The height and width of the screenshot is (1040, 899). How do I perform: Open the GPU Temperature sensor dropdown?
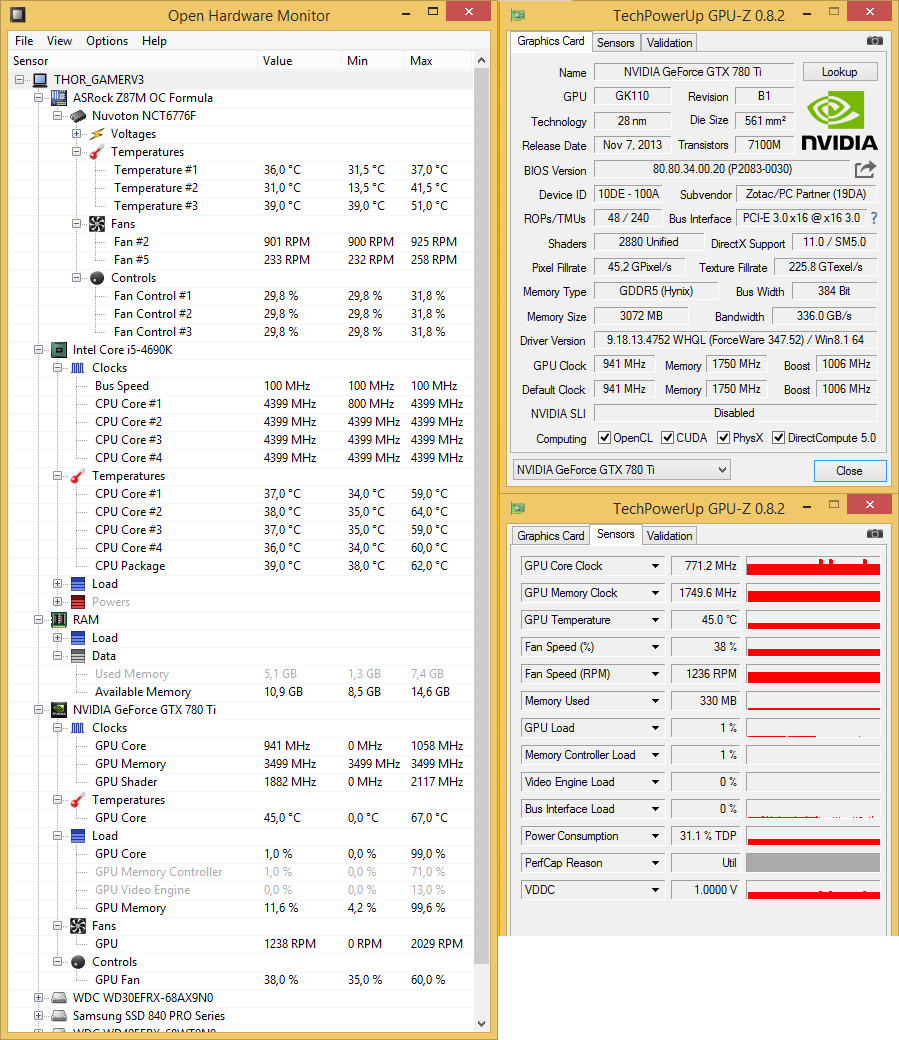pos(655,620)
